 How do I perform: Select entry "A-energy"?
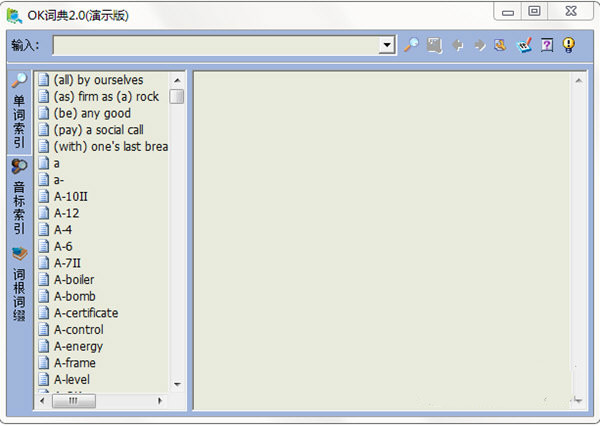pos(78,346)
